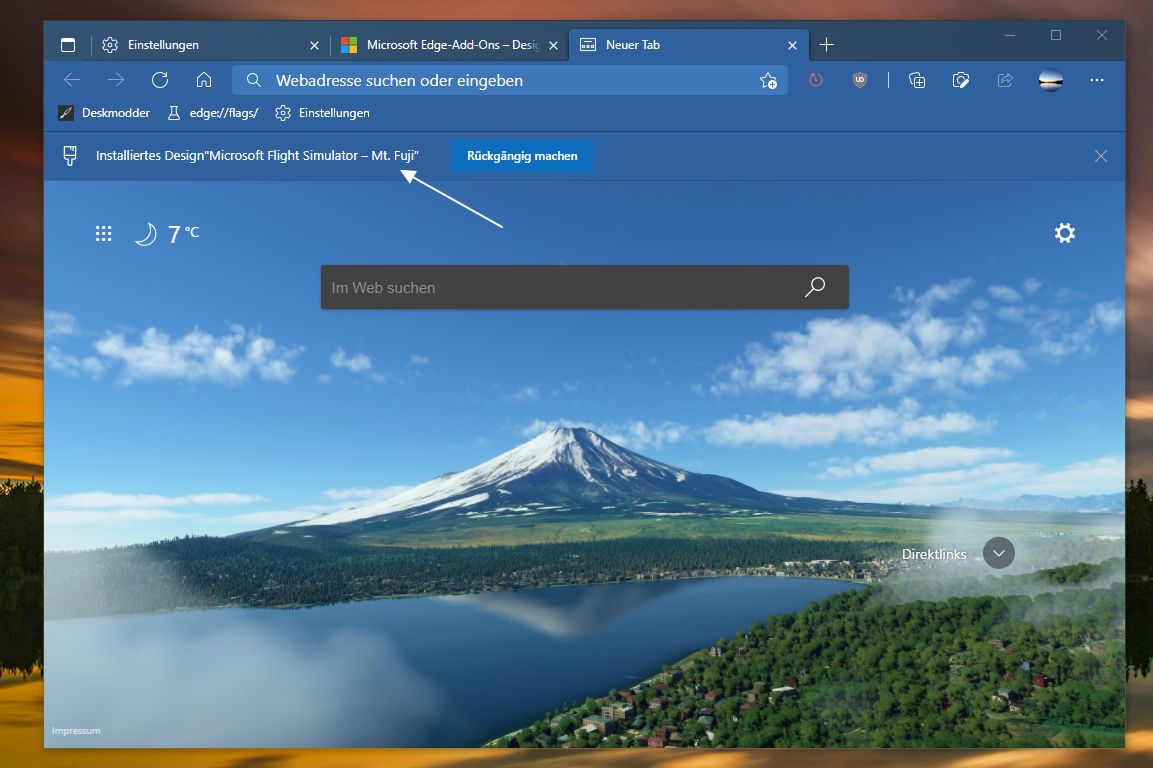Go to the home page icon
The image size is (1153, 768).
204,80
